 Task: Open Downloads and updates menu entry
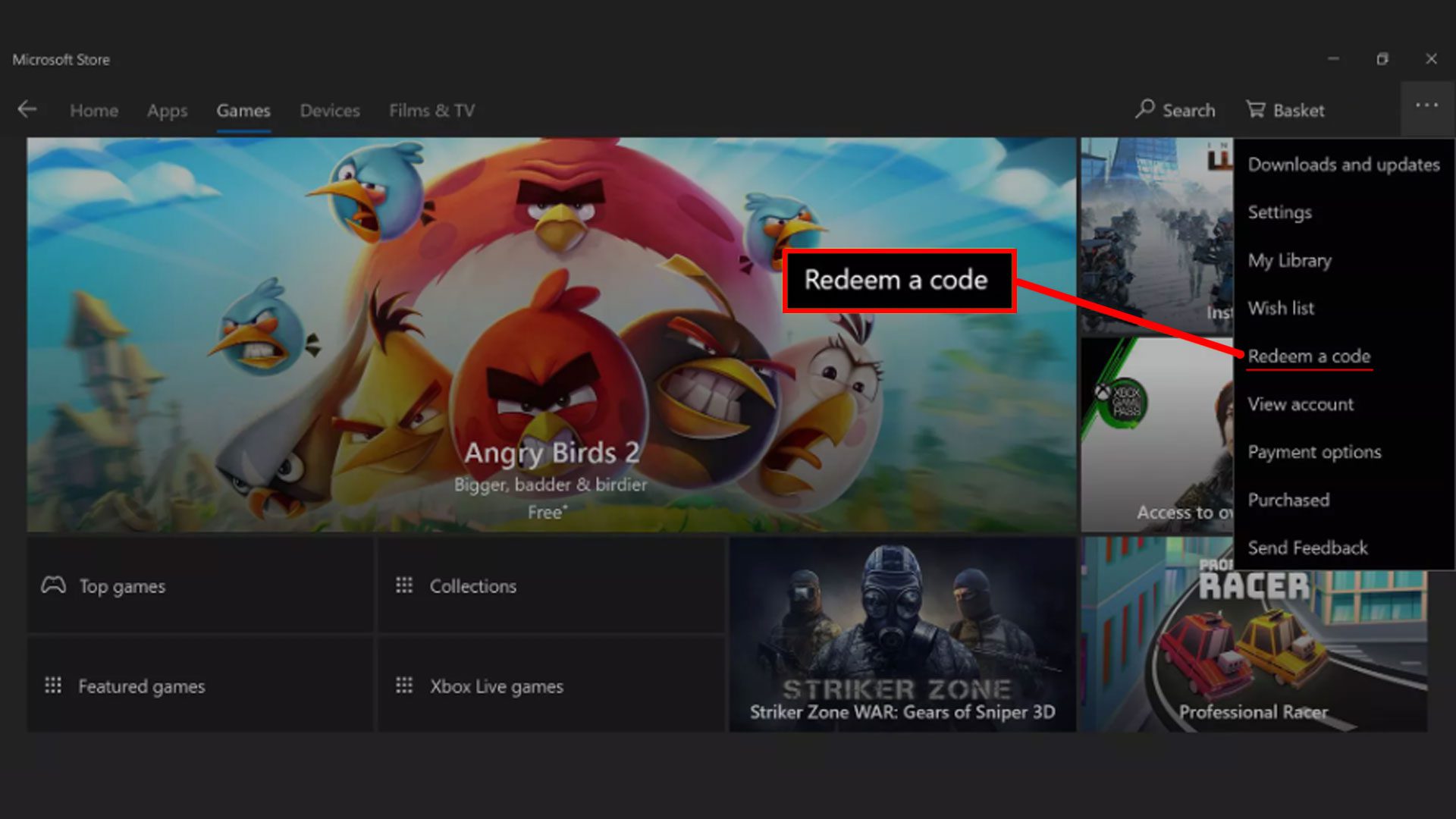pos(1344,165)
